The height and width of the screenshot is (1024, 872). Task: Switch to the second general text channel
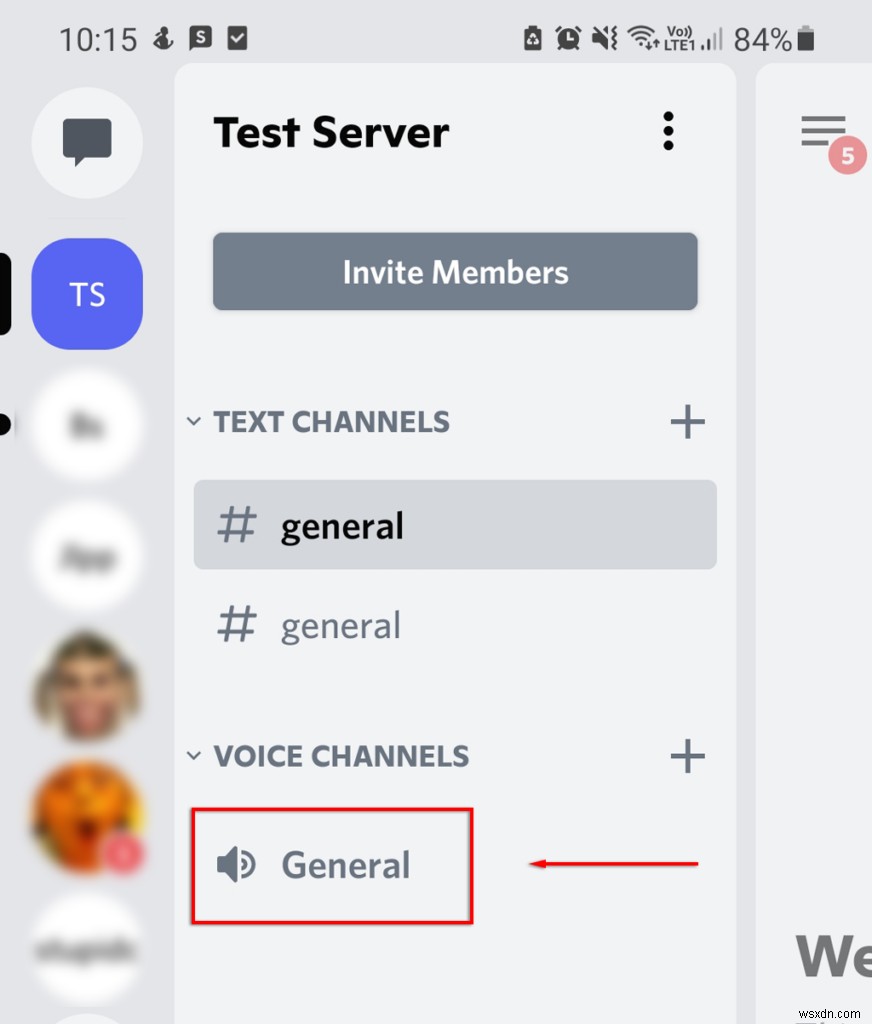coord(340,624)
